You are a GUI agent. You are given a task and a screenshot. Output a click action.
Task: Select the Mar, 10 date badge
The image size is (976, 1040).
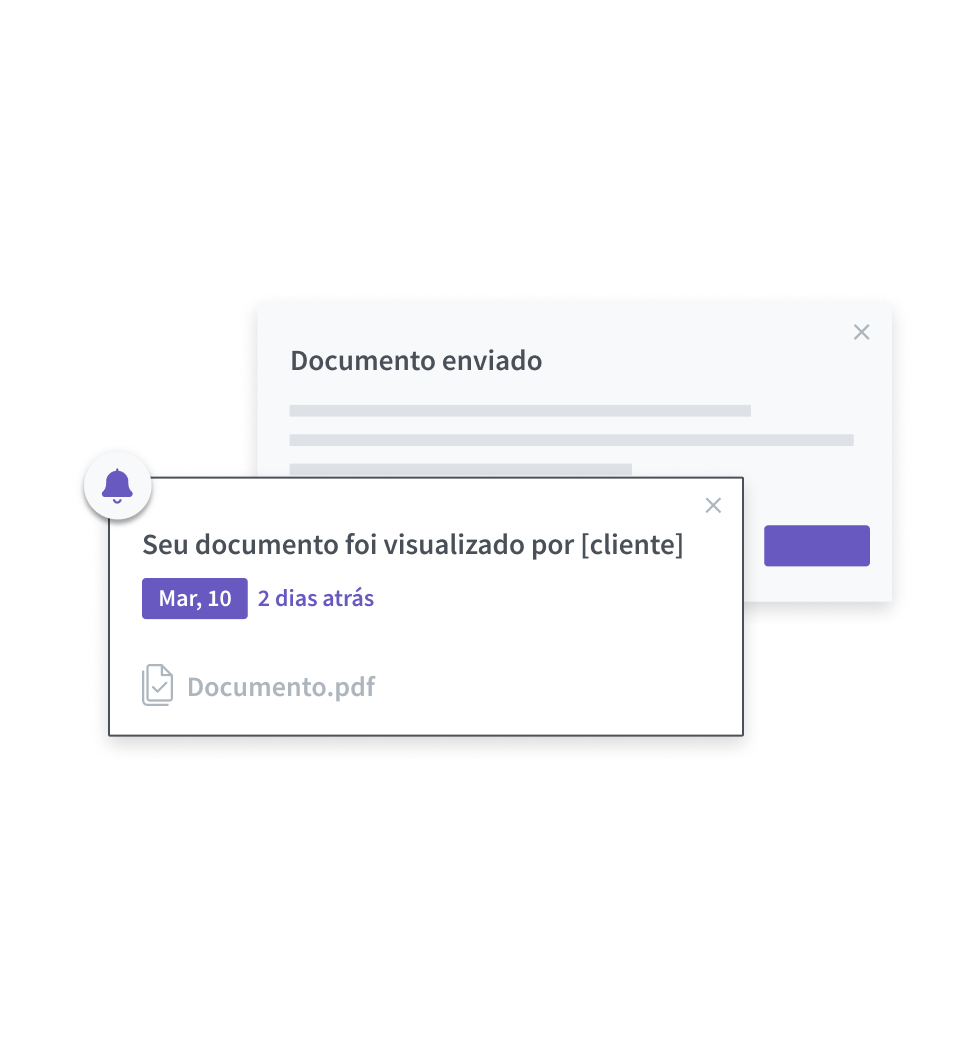pyautogui.click(x=195, y=598)
